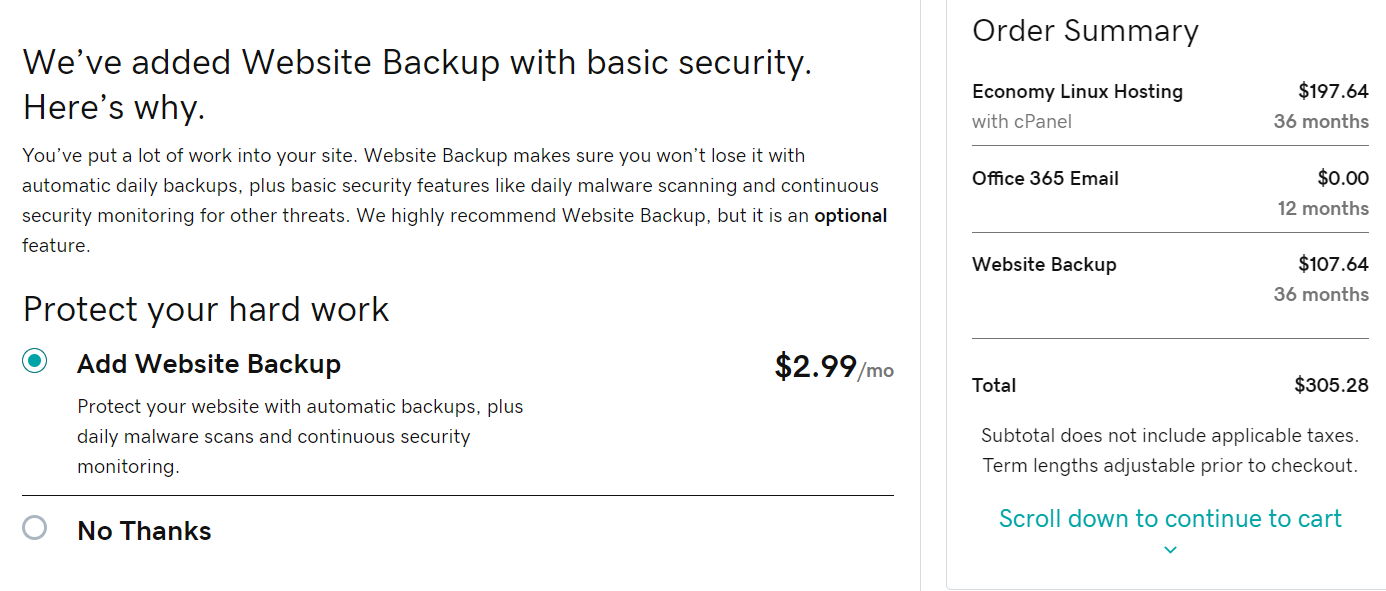The height and width of the screenshot is (591, 1386).
Task: Click the Add Website Backup label text
Action: click(209, 364)
